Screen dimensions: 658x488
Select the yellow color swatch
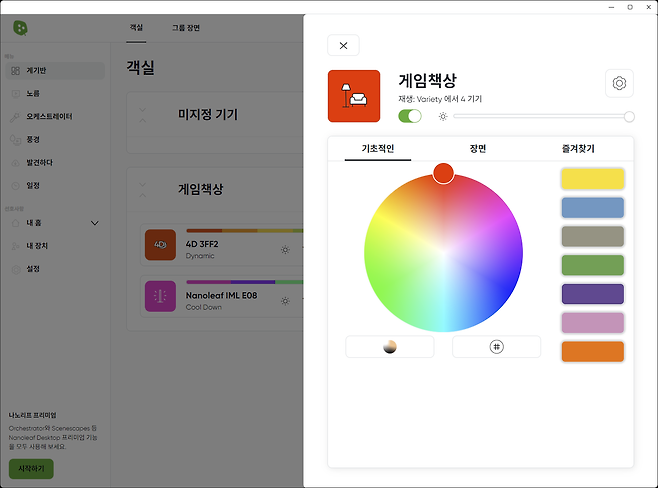[592, 179]
